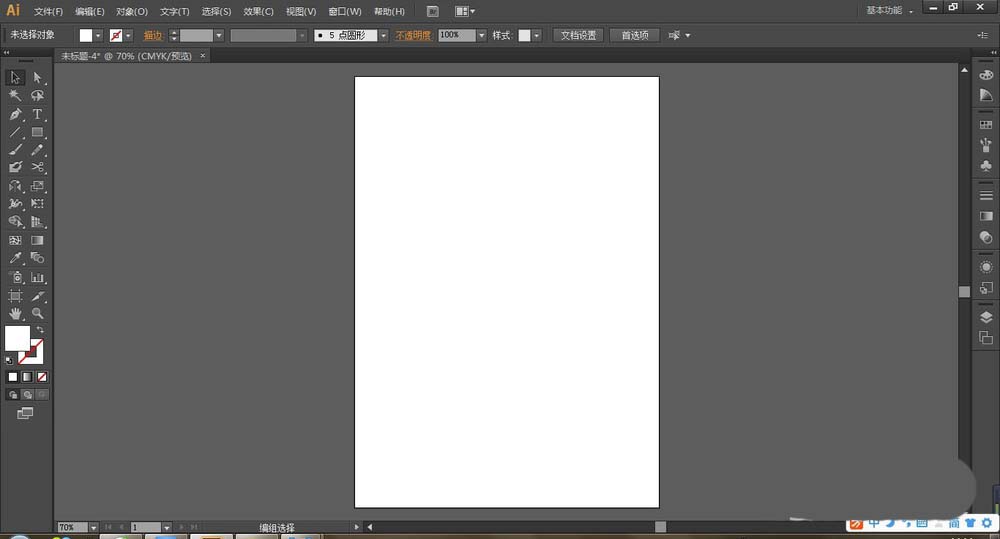Screen dimensions: 1000x539
Task: Select the Eyedropper tool
Action: tap(15, 258)
